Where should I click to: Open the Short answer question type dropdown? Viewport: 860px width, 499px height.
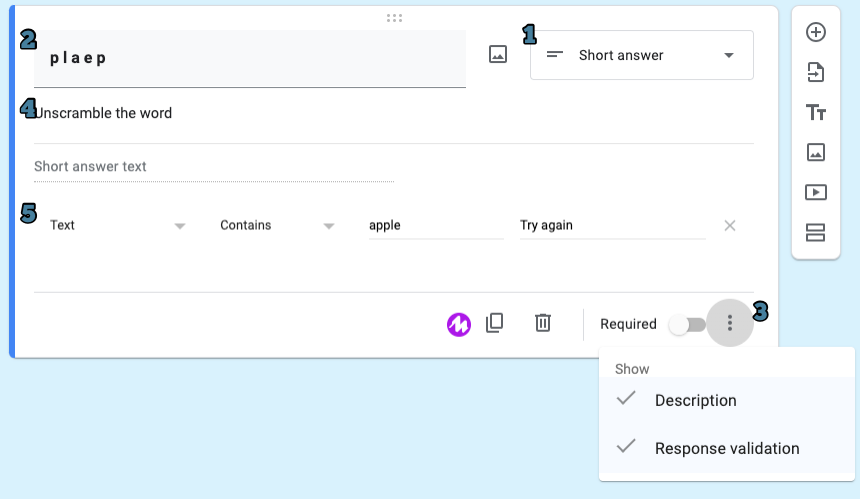(x=641, y=55)
